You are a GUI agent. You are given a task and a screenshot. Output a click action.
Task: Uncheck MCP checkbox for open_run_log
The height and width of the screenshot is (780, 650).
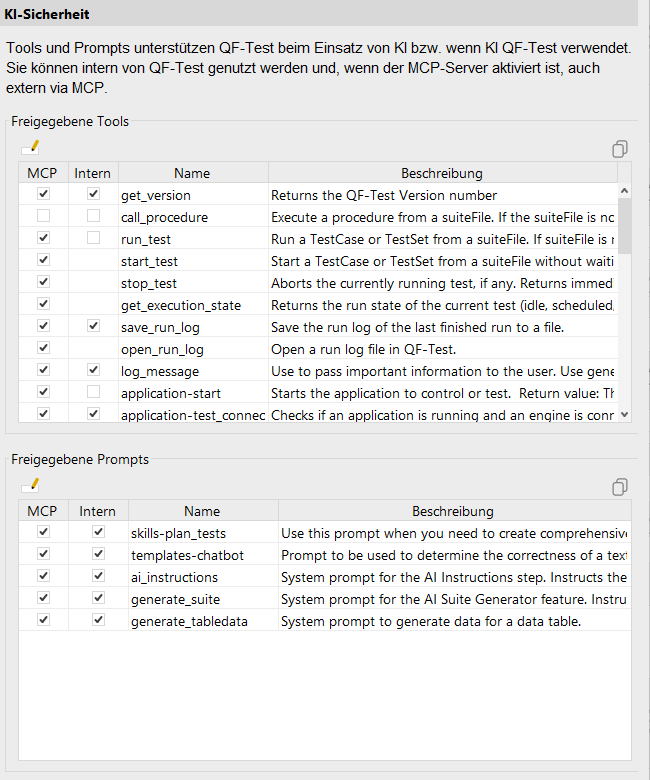coord(44,348)
